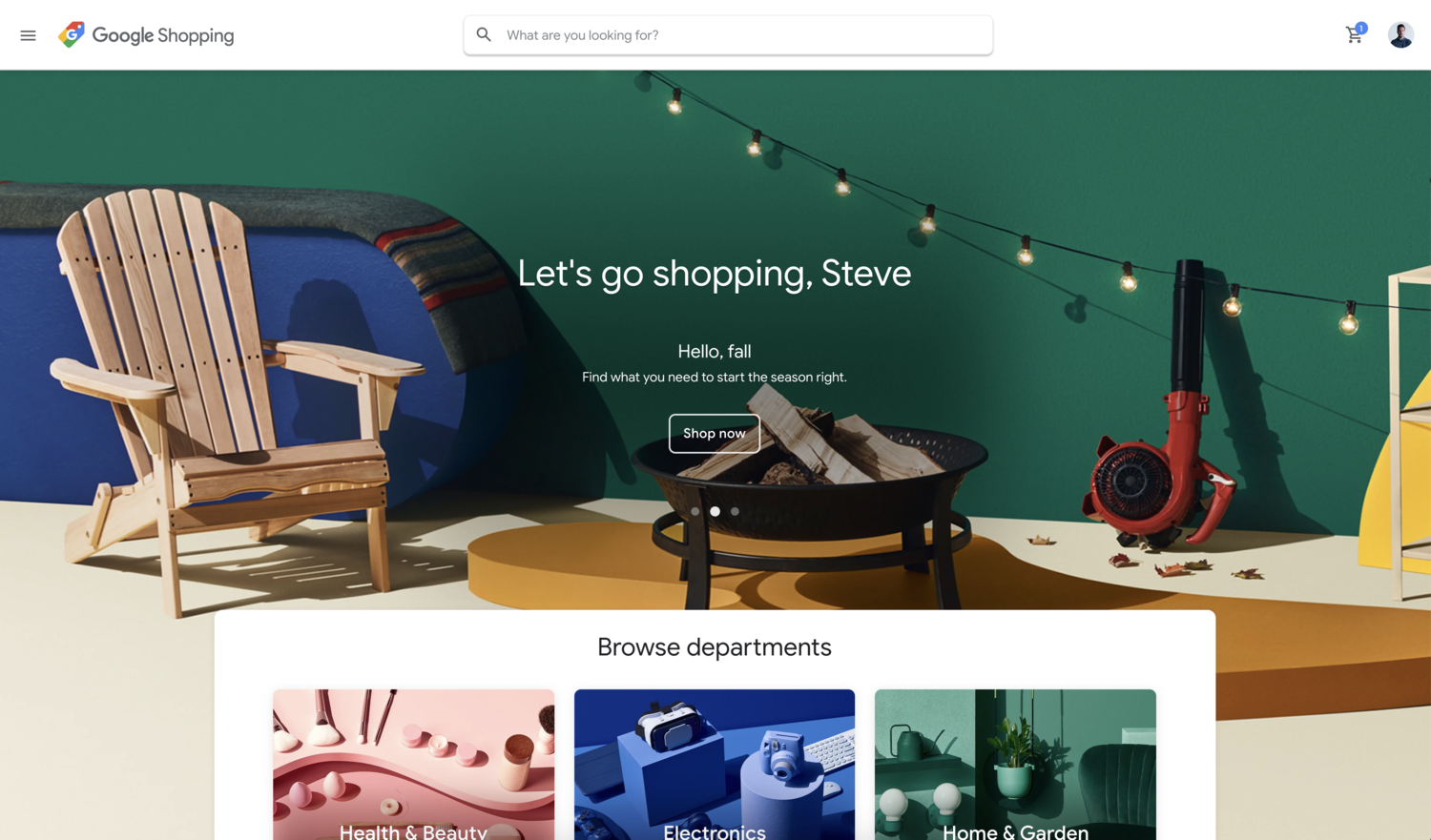The width and height of the screenshot is (1431, 840).
Task: Click the 'Let's go shopping, Steve' headline
Action: 715,274
